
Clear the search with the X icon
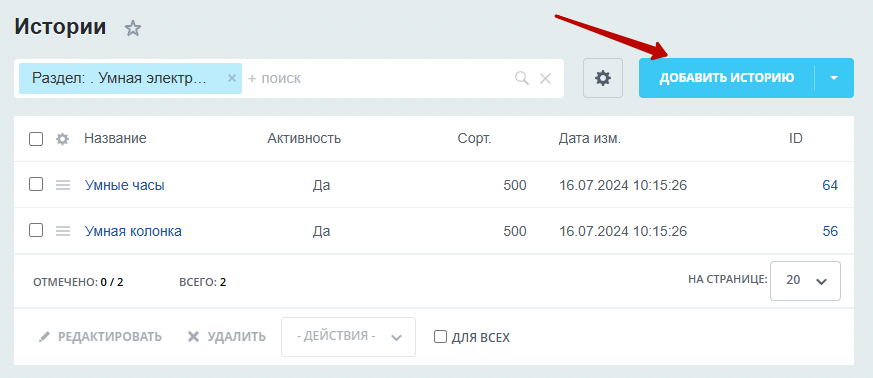pyautogui.click(x=546, y=78)
